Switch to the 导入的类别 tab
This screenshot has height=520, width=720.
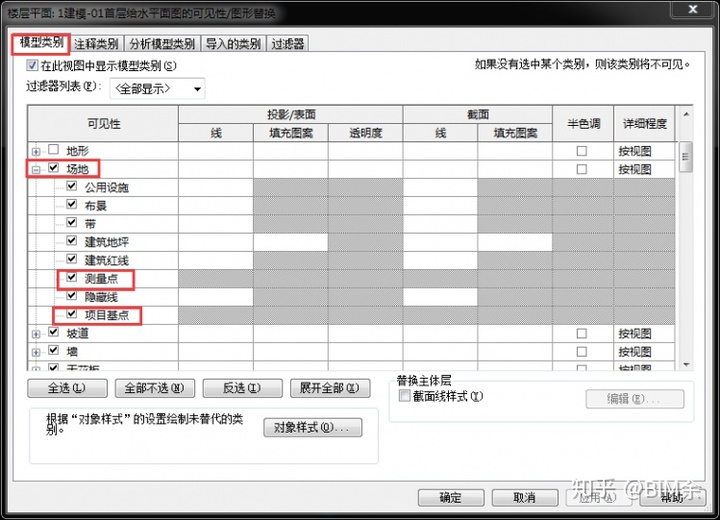pyautogui.click(x=233, y=44)
